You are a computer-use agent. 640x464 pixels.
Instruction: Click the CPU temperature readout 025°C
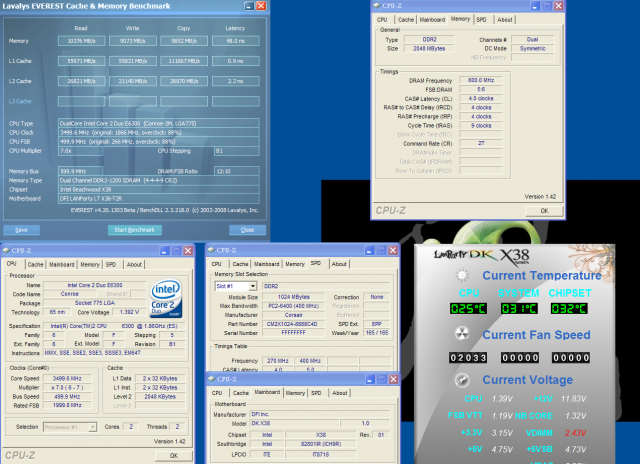tap(468, 309)
